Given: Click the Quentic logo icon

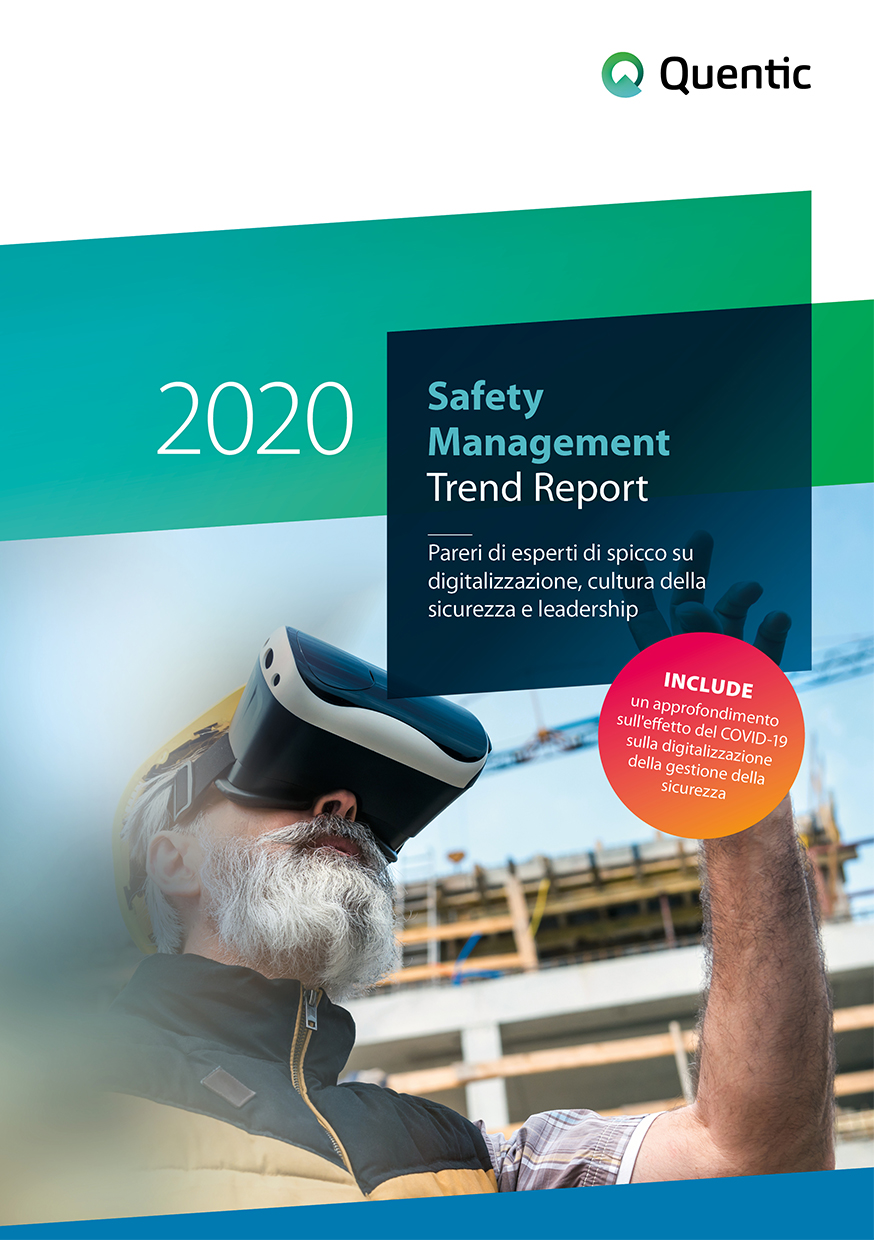Looking at the screenshot, I should pos(622,74).
